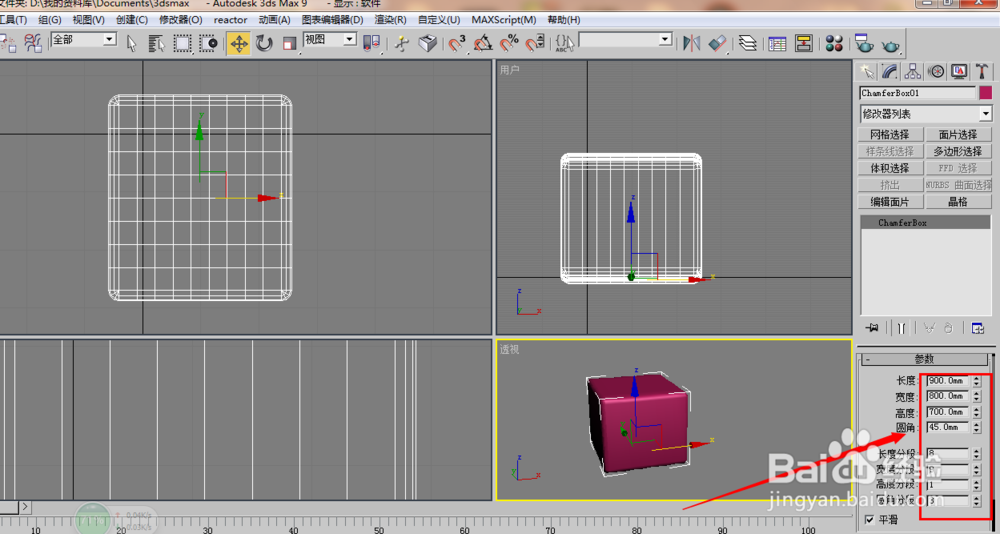Viewport: 1000px width, 534px height.
Task: Select ChamferBox entry in modifier stack
Action: click(x=925, y=223)
